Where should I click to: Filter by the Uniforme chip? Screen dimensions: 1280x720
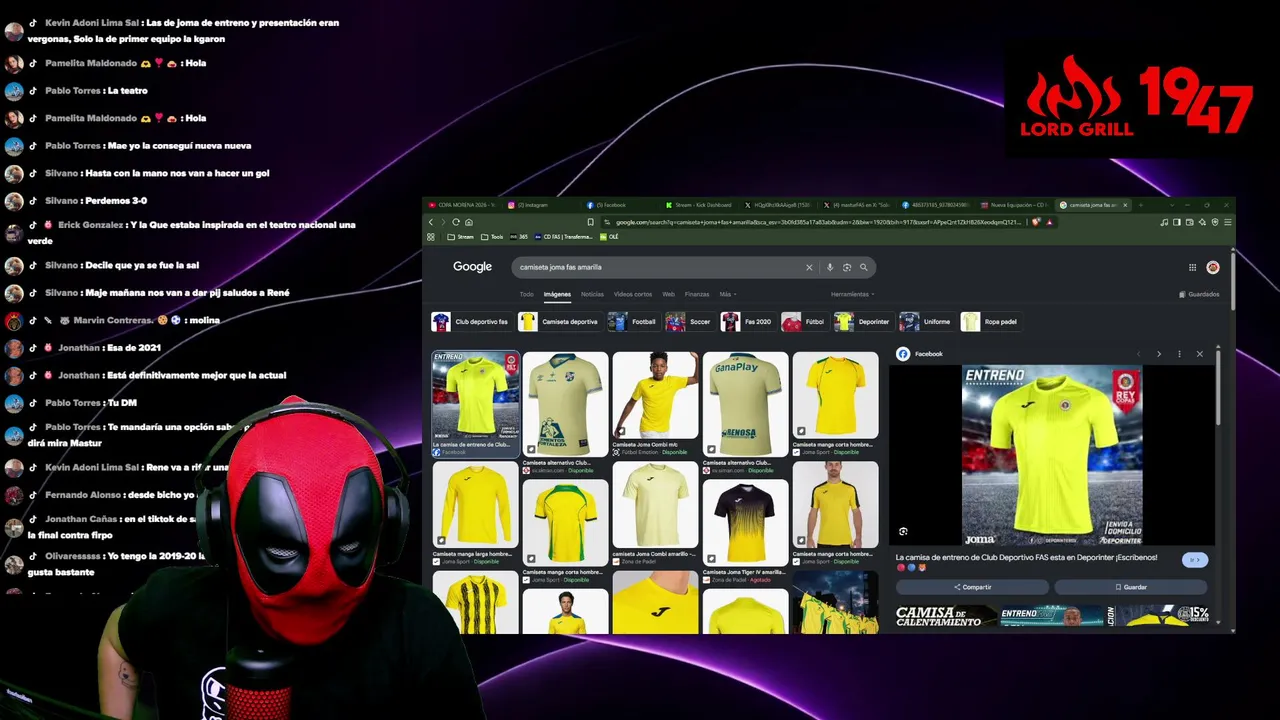(x=926, y=322)
